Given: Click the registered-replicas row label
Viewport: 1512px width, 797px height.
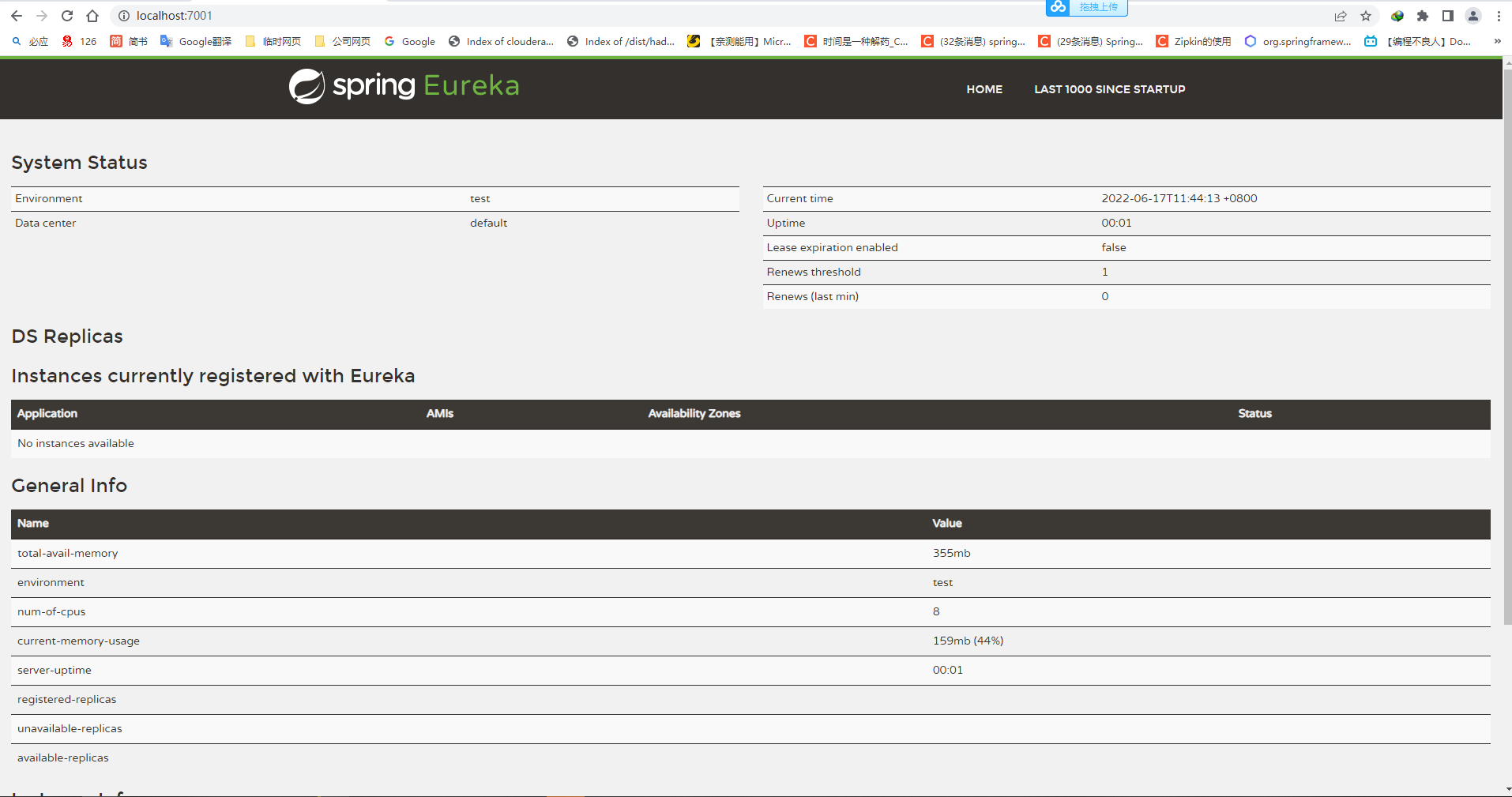Looking at the screenshot, I should click(66, 699).
